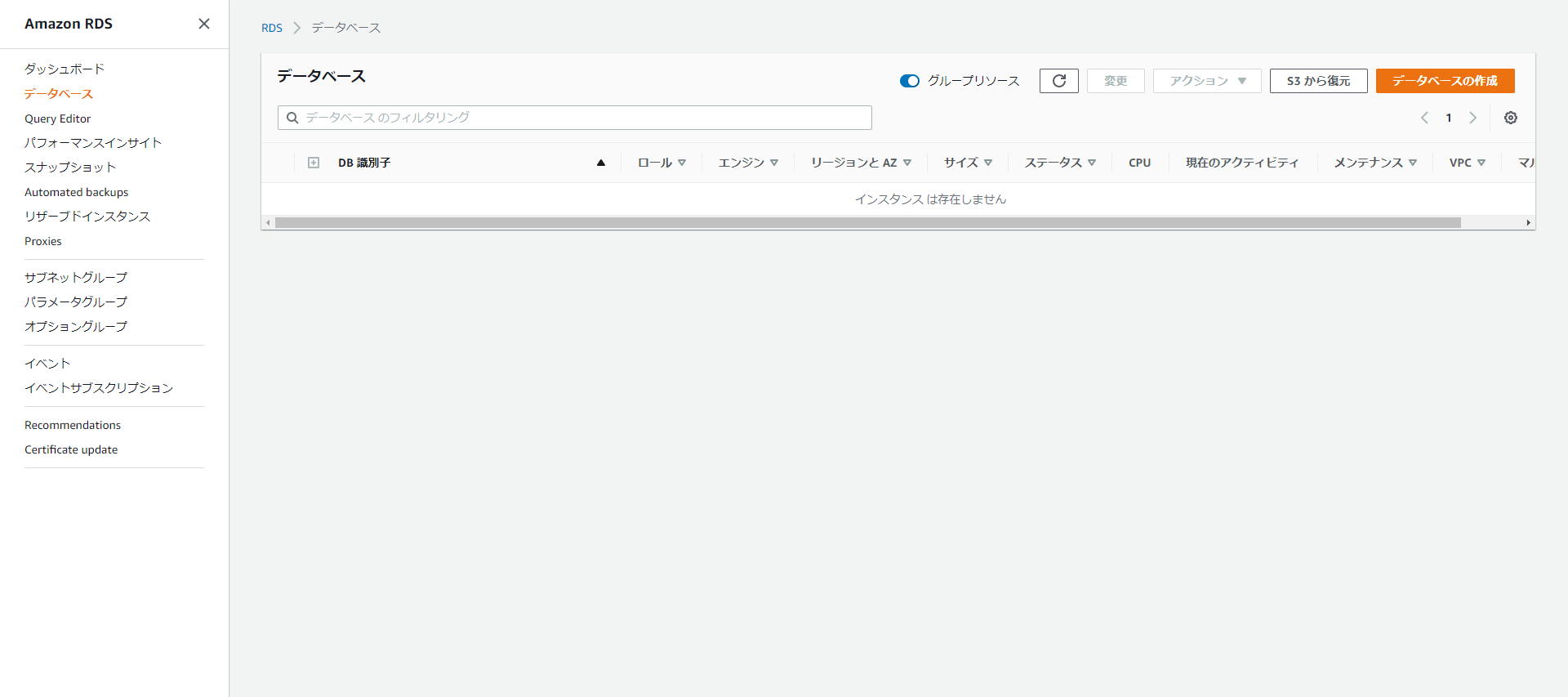Open スナップショット in sidebar
Image resolution: width=1568 pixels, height=697 pixels.
click(x=70, y=167)
